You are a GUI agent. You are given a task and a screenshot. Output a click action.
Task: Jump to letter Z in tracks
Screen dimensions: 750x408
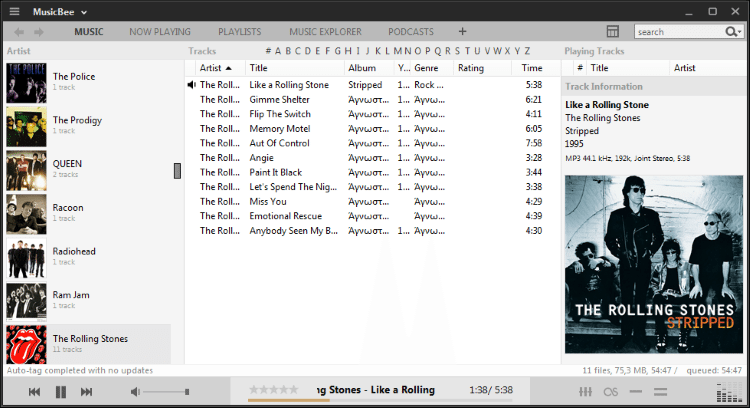click(x=527, y=51)
